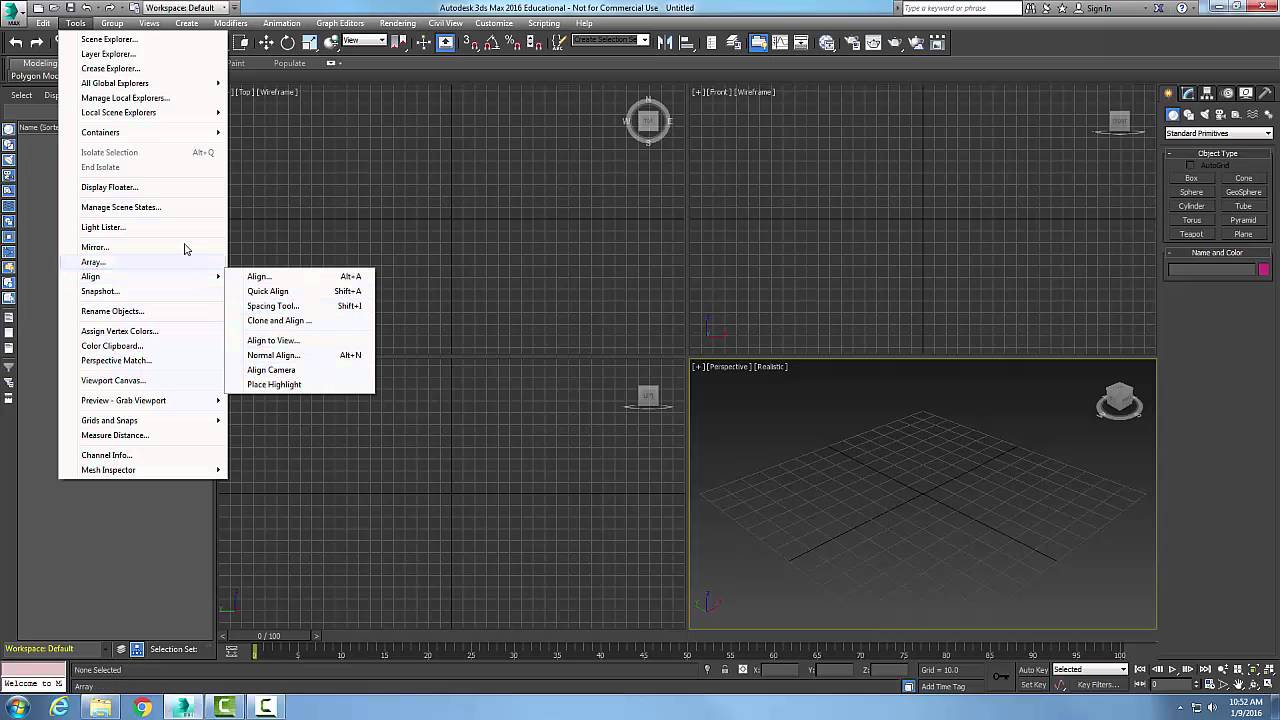This screenshot has width=1280, height=720.
Task: Choose Array... from Tools menu
Action: pyautogui.click(x=143, y=262)
